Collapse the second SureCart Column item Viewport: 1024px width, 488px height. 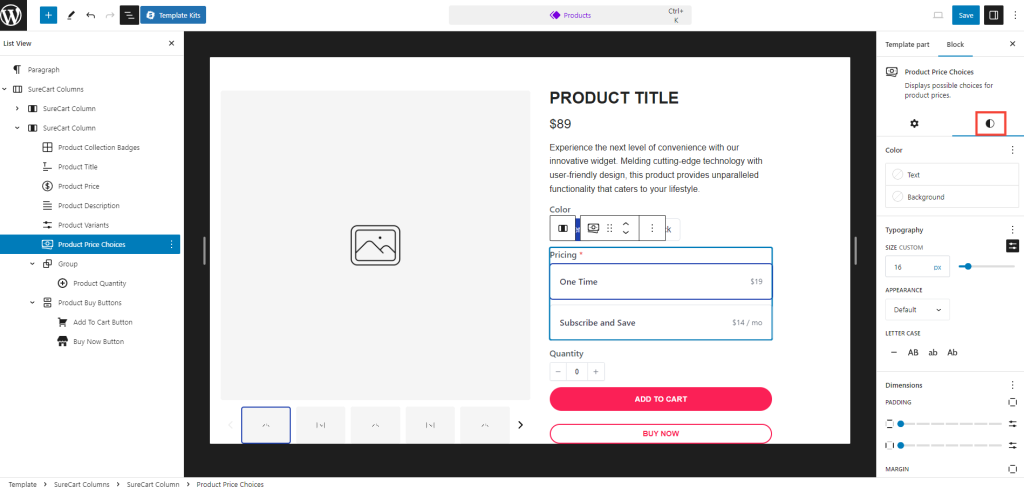point(18,128)
